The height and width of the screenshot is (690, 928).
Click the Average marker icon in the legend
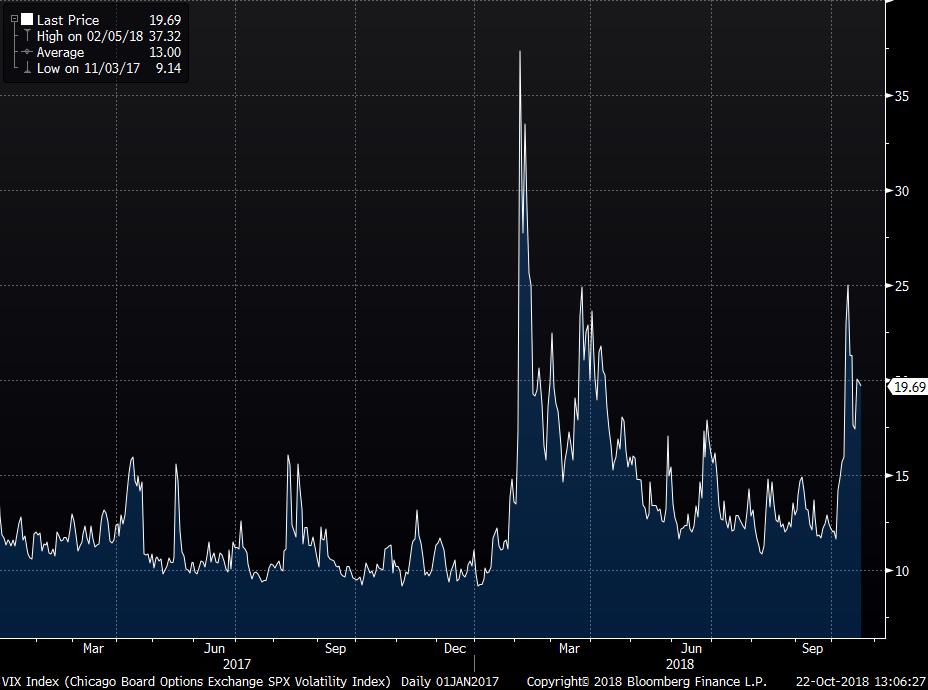(27, 52)
